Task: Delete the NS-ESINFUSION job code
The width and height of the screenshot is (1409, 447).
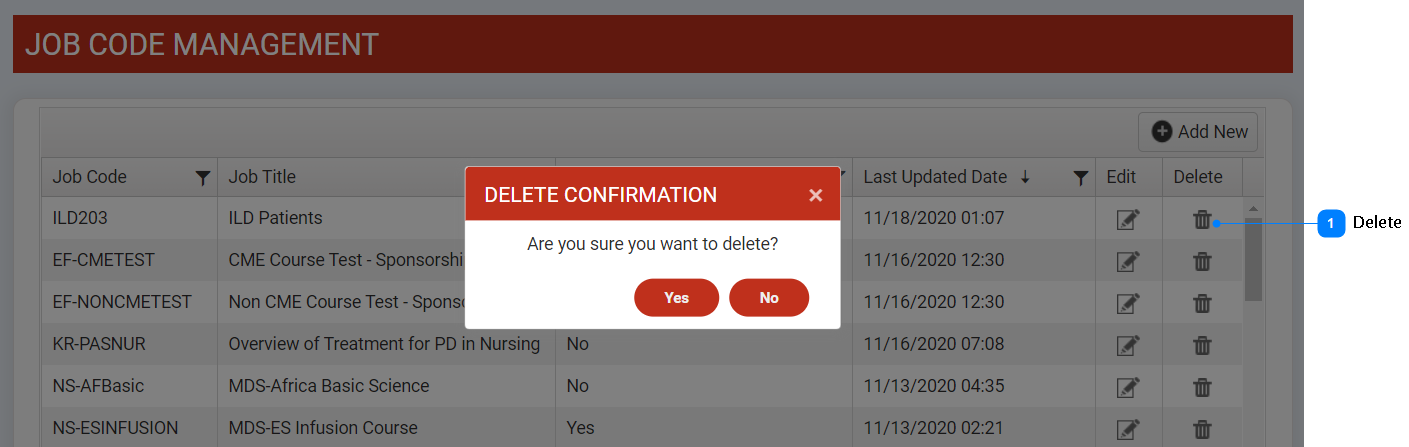Action: click(1202, 429)
